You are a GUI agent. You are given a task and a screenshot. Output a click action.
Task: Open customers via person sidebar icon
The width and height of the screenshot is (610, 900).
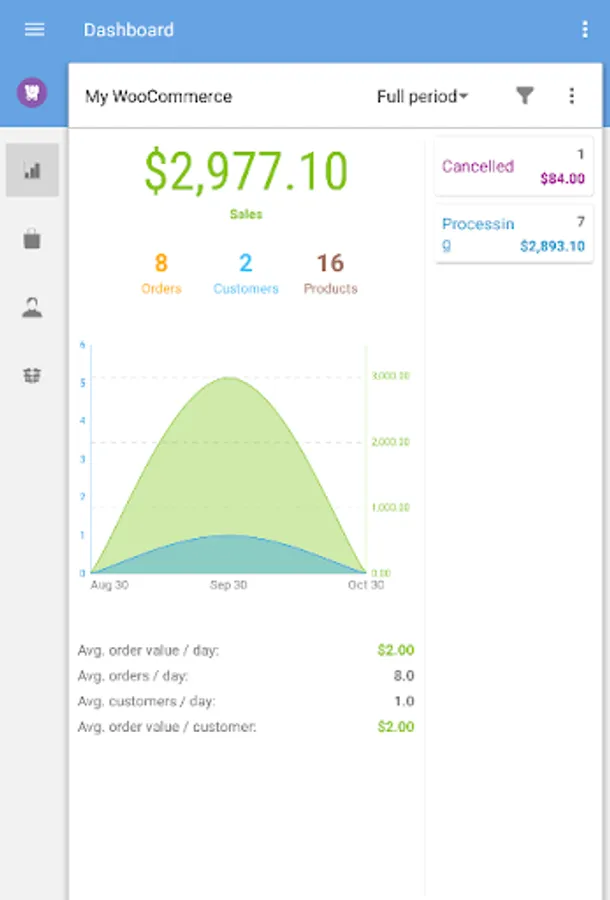tap(32, 307)
